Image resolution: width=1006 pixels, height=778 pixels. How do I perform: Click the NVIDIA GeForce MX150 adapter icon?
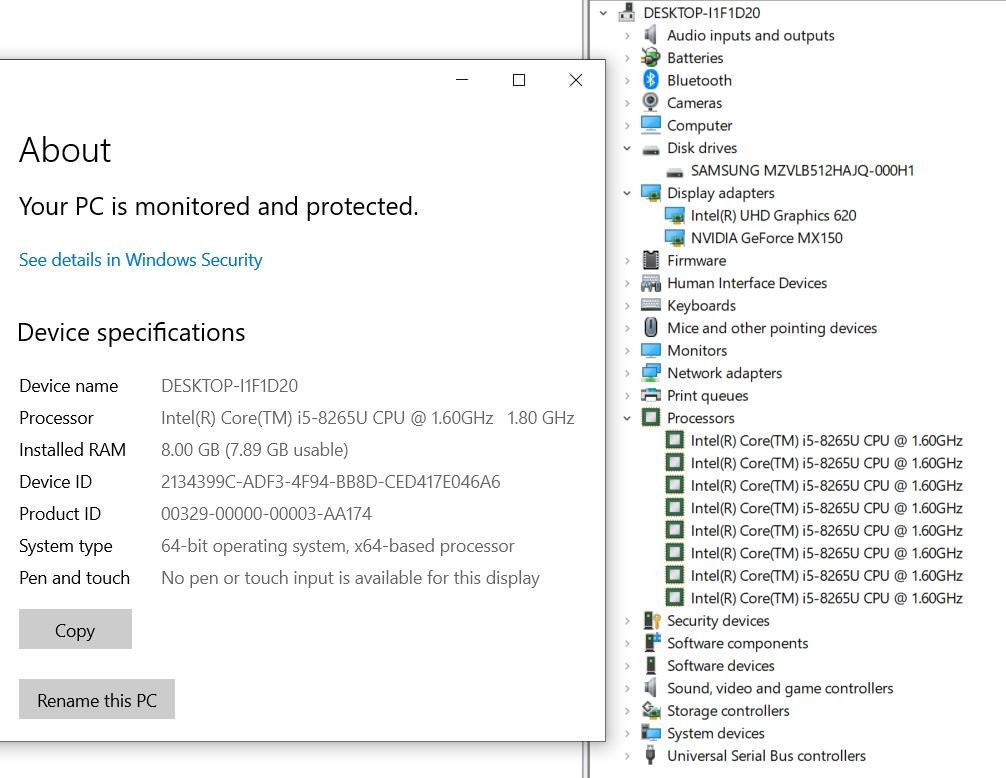674,237
